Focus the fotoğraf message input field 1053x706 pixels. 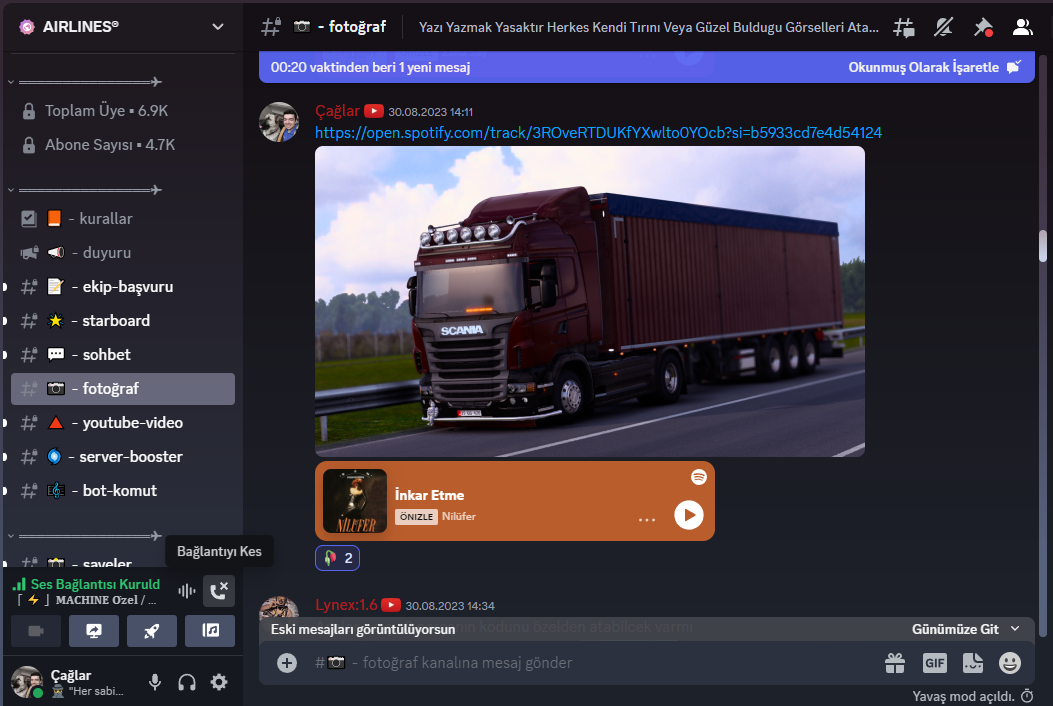pyautogui.click(x=591, y=663)
